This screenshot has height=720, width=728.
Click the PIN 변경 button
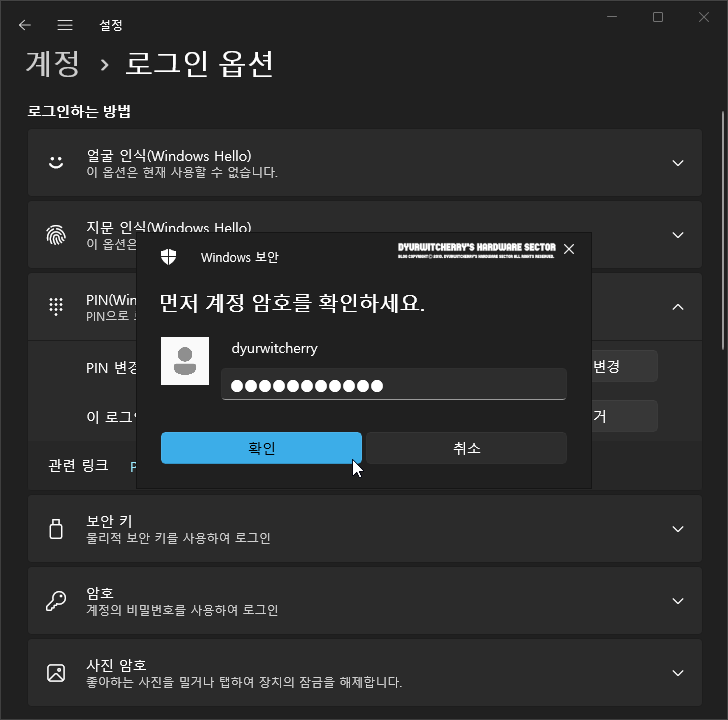point(624,366)
